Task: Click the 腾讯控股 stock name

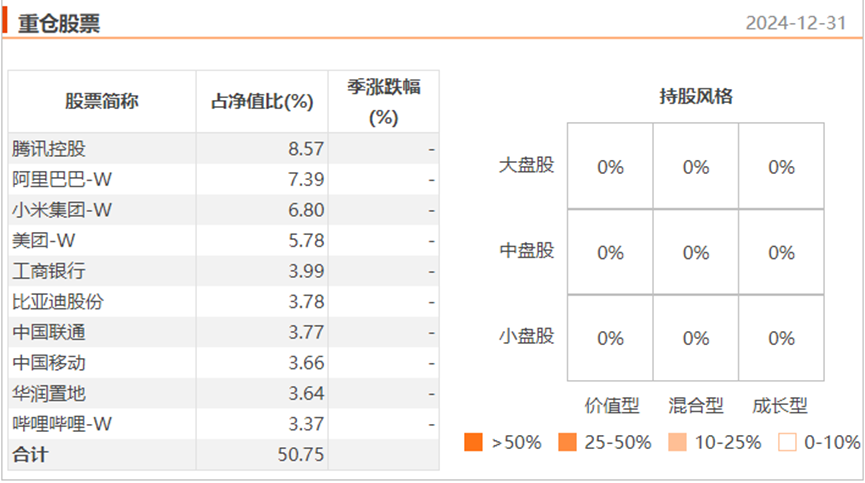Action: pos(49,149)
